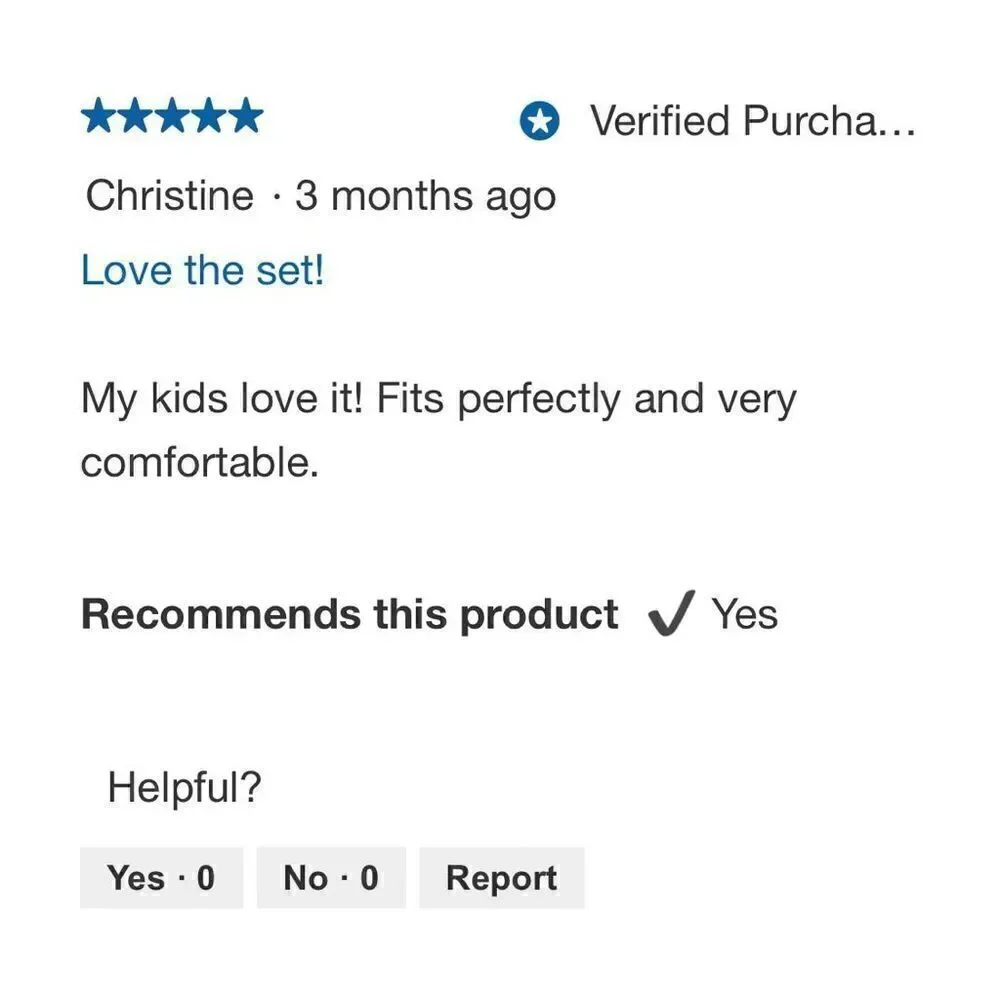
Task: Click the middle star of the rating
Action: pos(172,116)
